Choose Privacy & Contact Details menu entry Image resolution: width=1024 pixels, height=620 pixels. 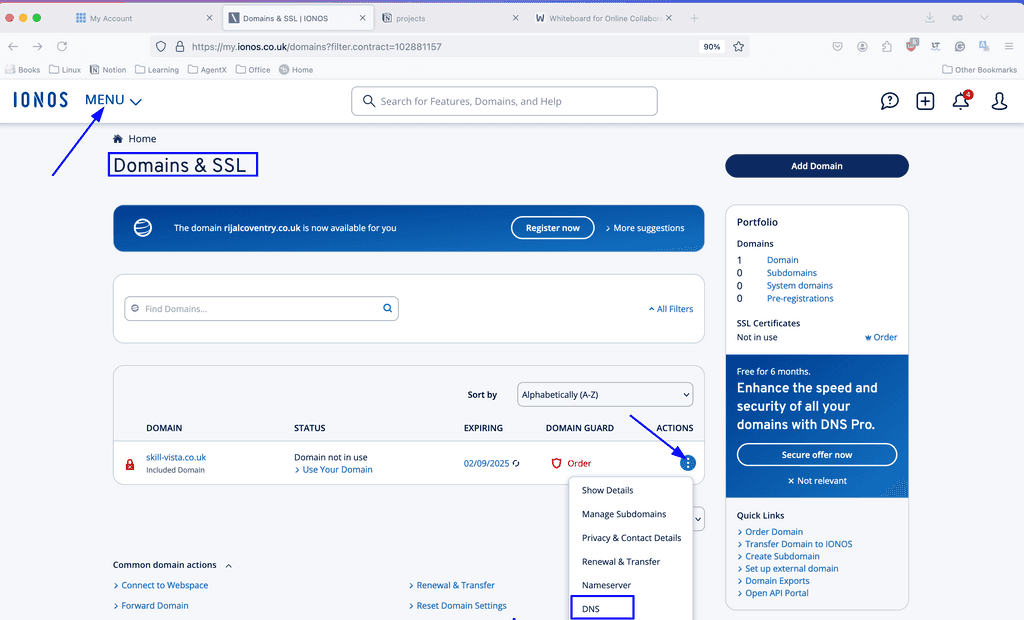click(632, 538)
